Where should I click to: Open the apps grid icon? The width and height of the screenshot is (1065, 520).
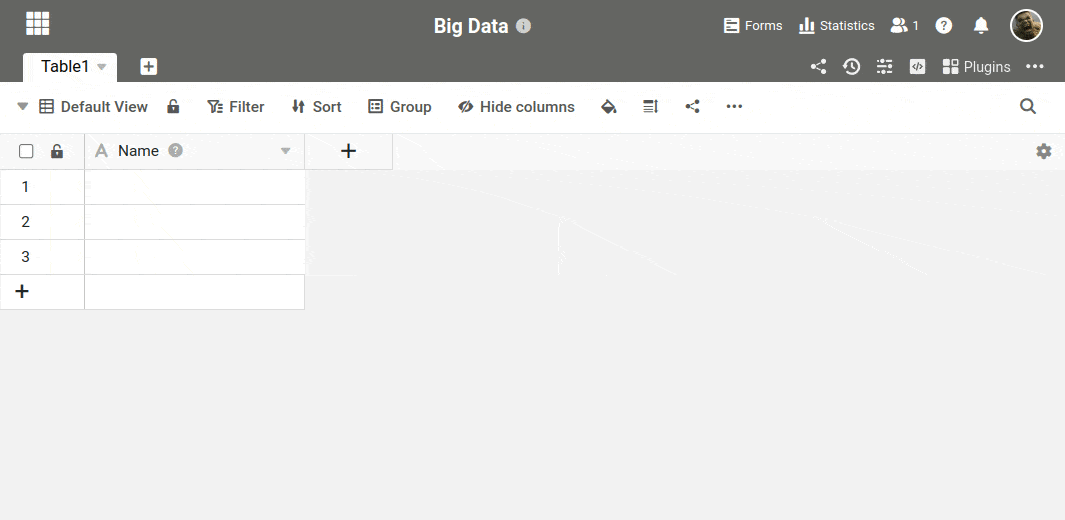pos(38,24)
